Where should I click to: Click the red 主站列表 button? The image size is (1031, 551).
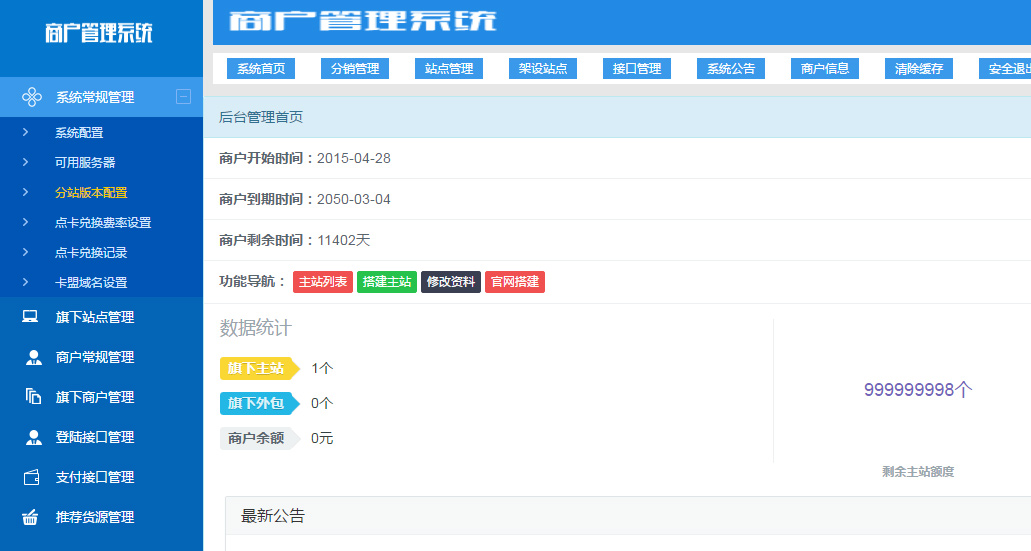[323, 282]
